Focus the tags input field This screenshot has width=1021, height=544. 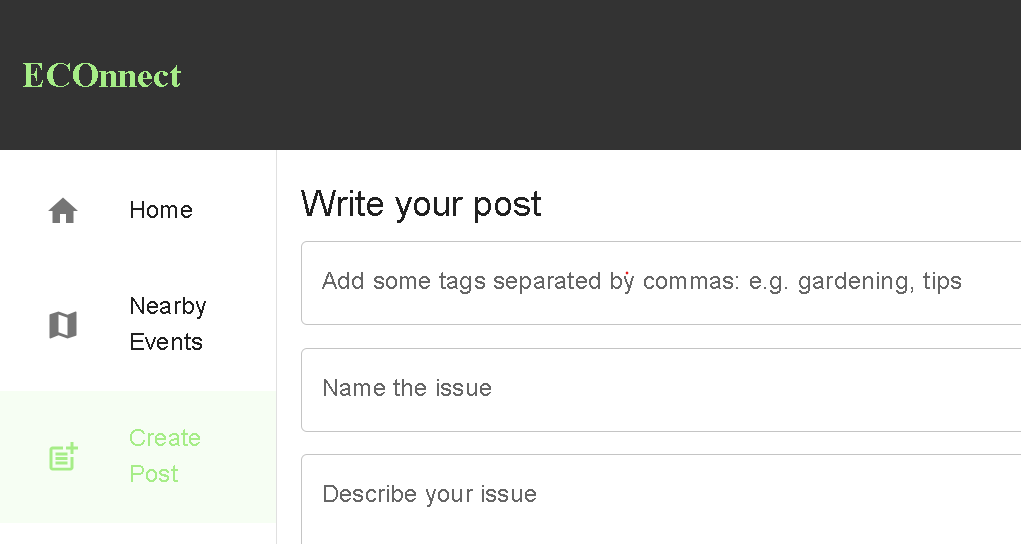point(661,283)
